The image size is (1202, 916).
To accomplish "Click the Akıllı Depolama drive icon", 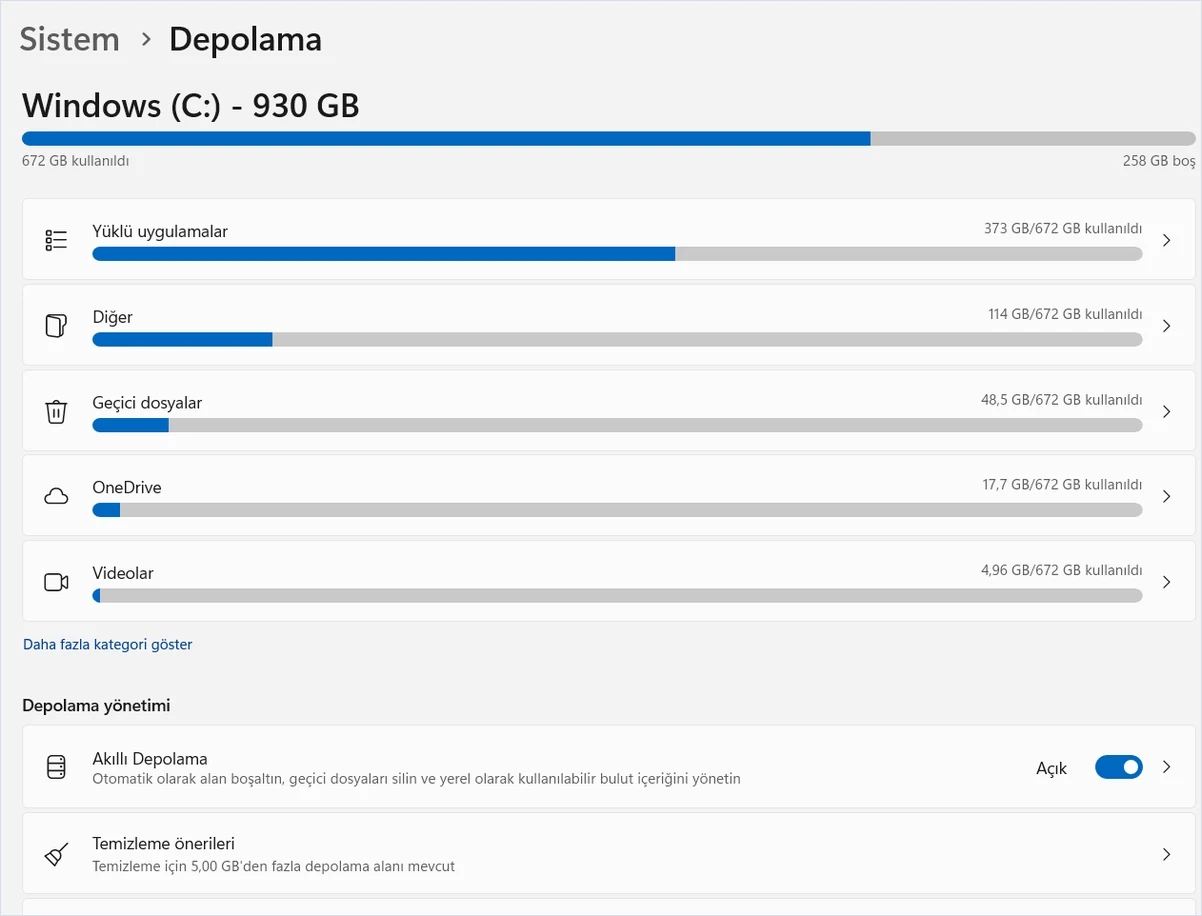I will [x=56, y=768].
